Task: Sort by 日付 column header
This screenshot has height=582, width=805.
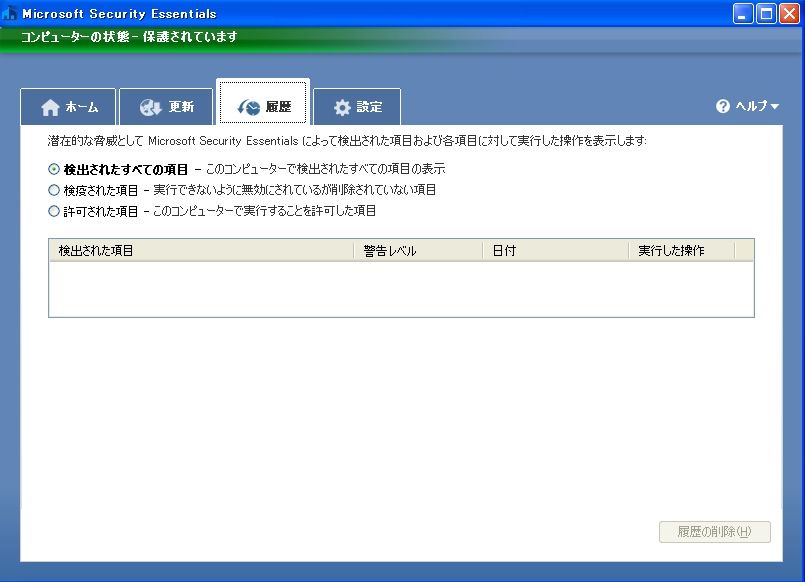Action: tap(555, 250)
